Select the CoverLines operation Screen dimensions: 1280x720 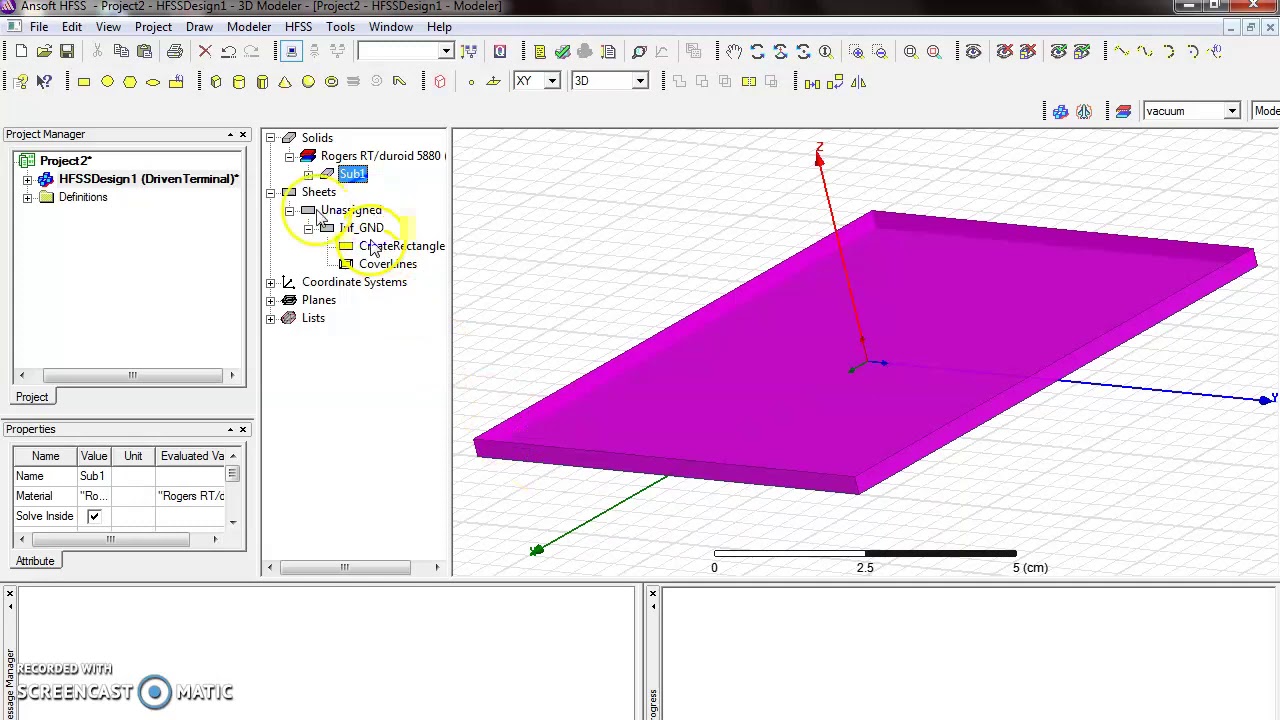[x=388, y=264]
